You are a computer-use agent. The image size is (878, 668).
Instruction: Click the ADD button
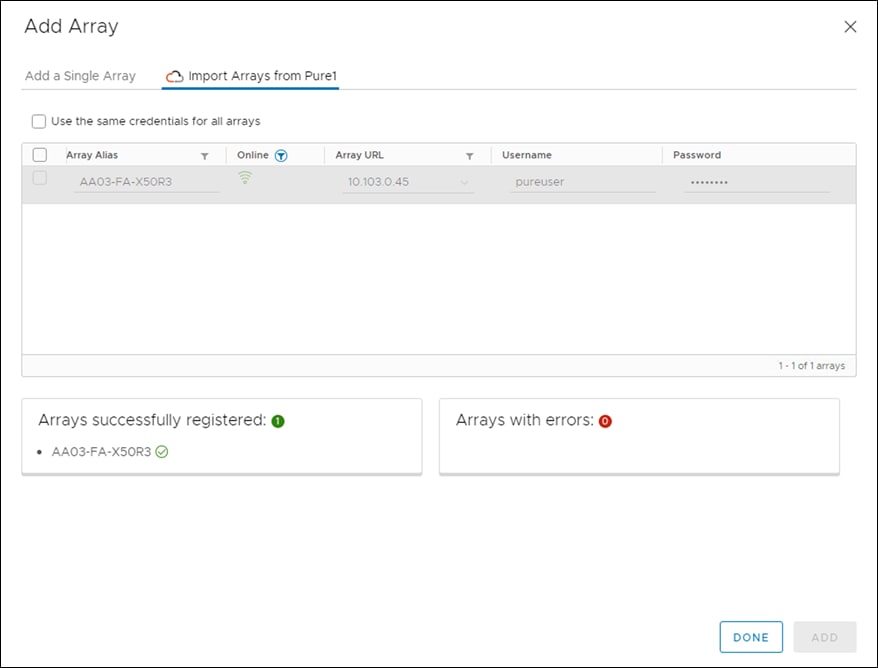825,637
